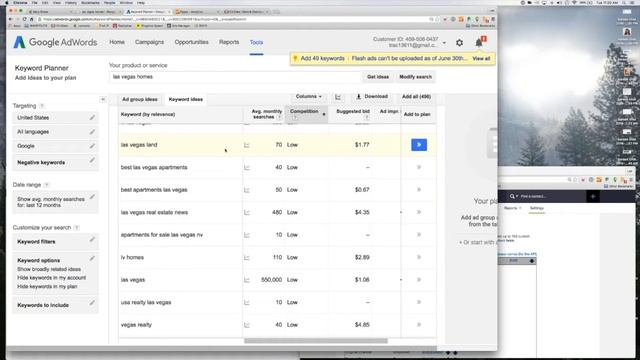
Task: Select the Tools tab
Action: pos(256,42)
